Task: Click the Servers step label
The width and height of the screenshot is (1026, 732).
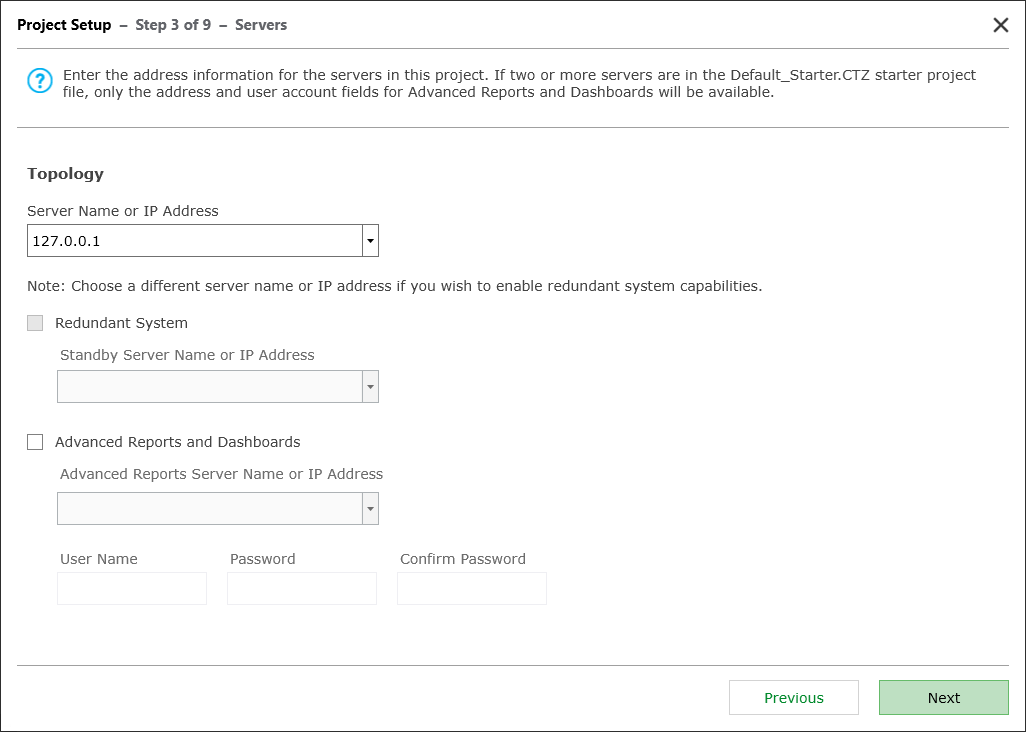Action: 260,25
